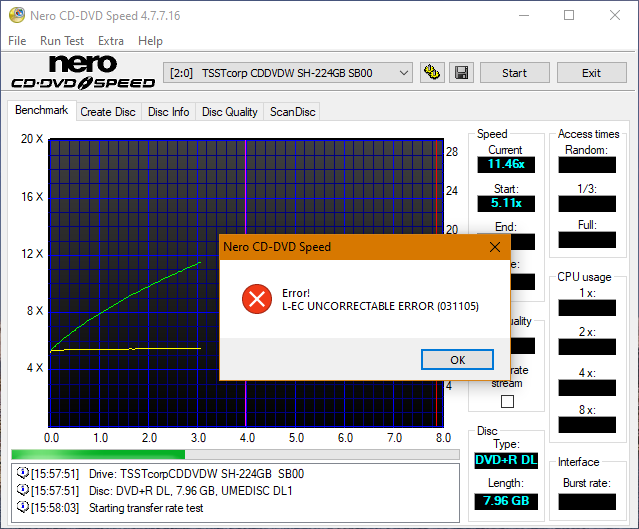Click the info icon beside Starting transfer rate test

tap(22, 507)
